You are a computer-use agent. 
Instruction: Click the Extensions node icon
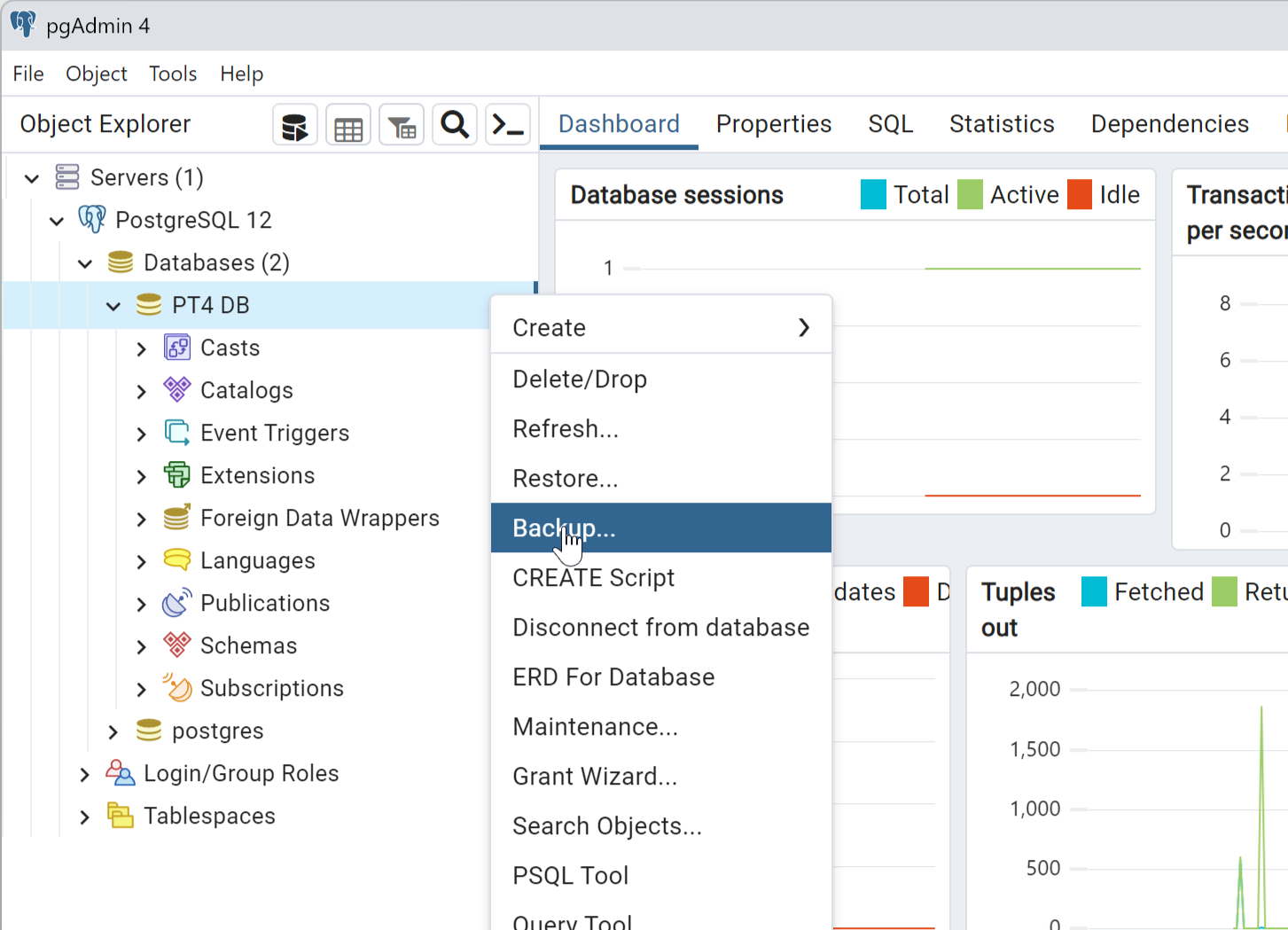(x=177, y=475)
